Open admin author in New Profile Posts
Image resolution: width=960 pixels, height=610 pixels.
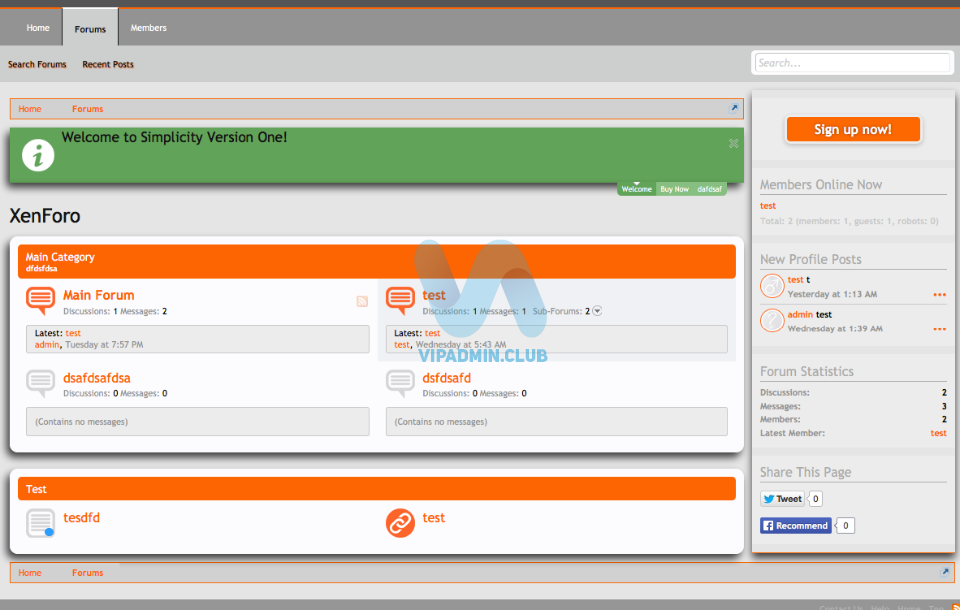800,315
